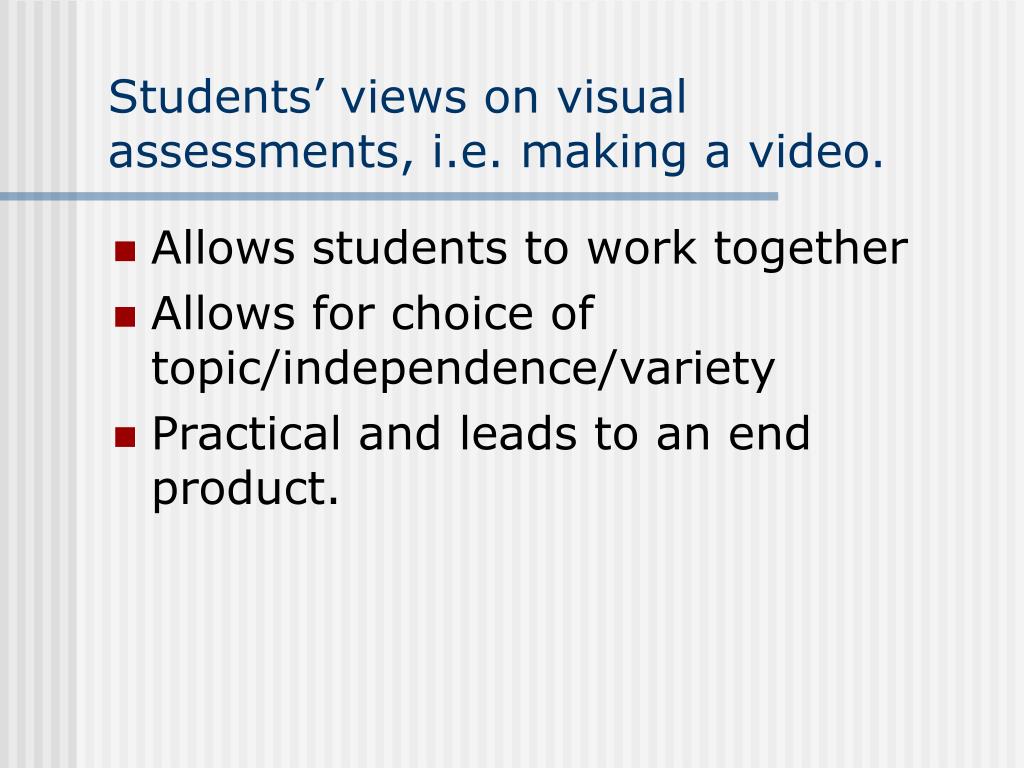
Task: Click the word 'video.' in the title
Action: tap(816, 152)
